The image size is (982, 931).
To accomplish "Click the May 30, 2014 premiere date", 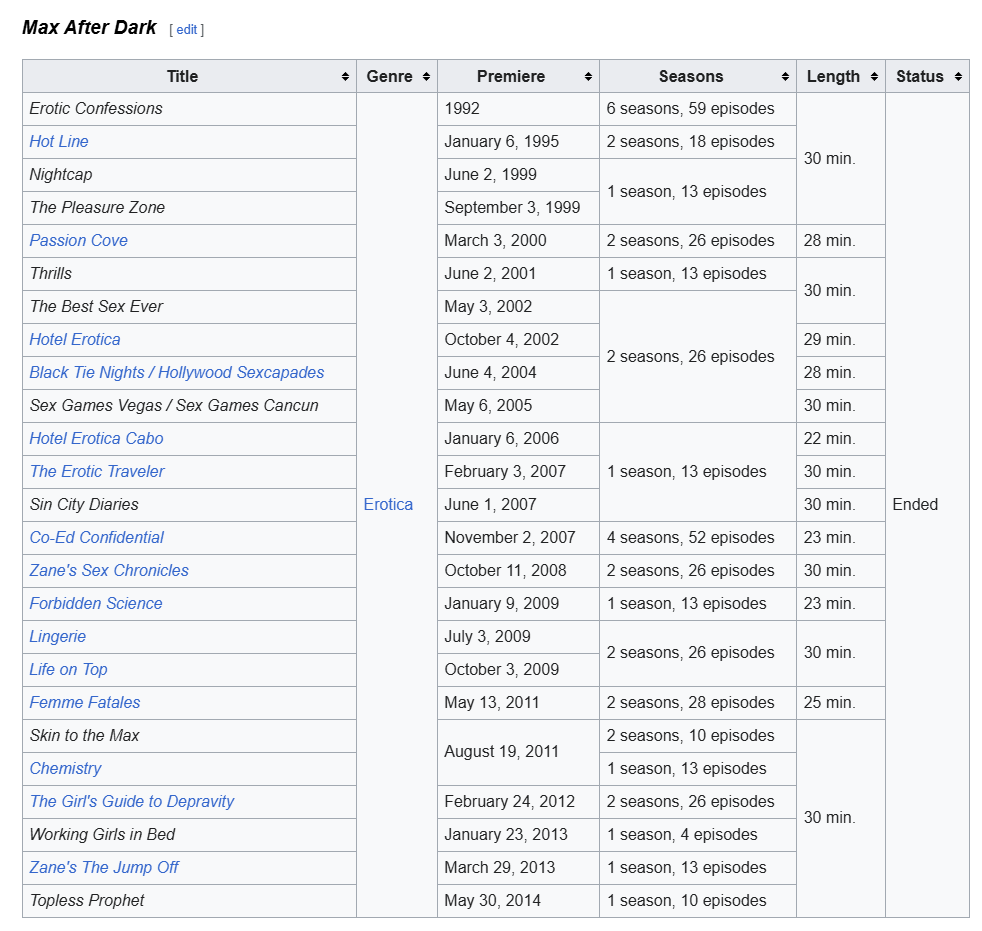I will point(492,900).
